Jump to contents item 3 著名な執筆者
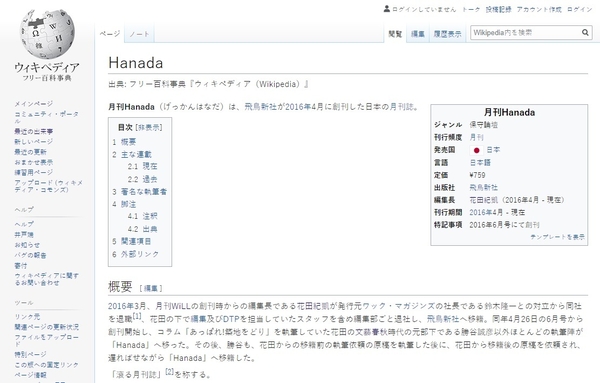 140,192
